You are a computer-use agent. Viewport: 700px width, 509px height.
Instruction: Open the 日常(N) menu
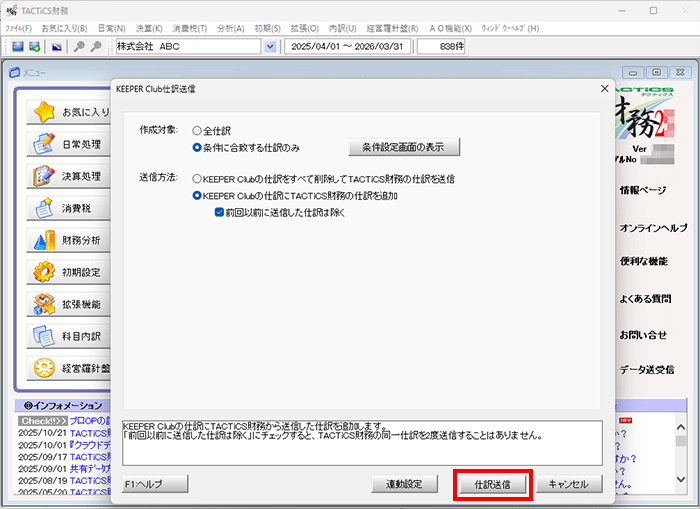111,28
